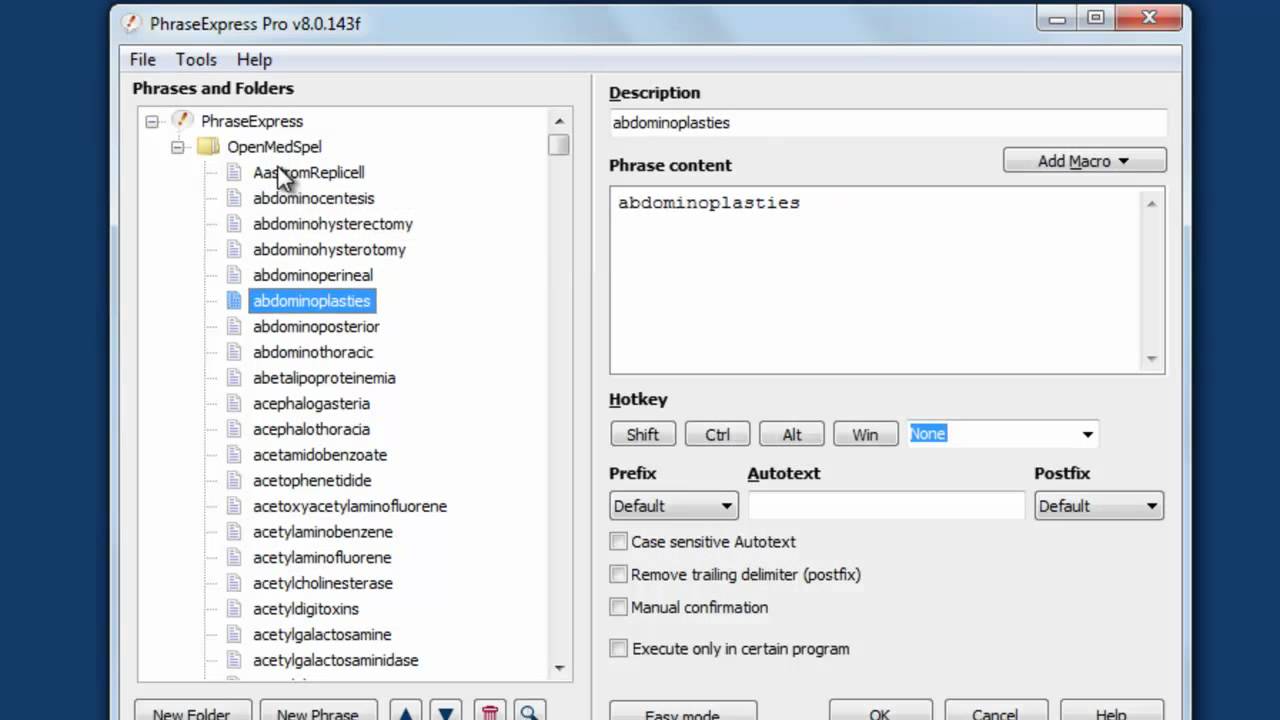Screen dimensions: 1280x720
Task: Enable Case sensitive Autotext checkbox
Action: point(619,542)
